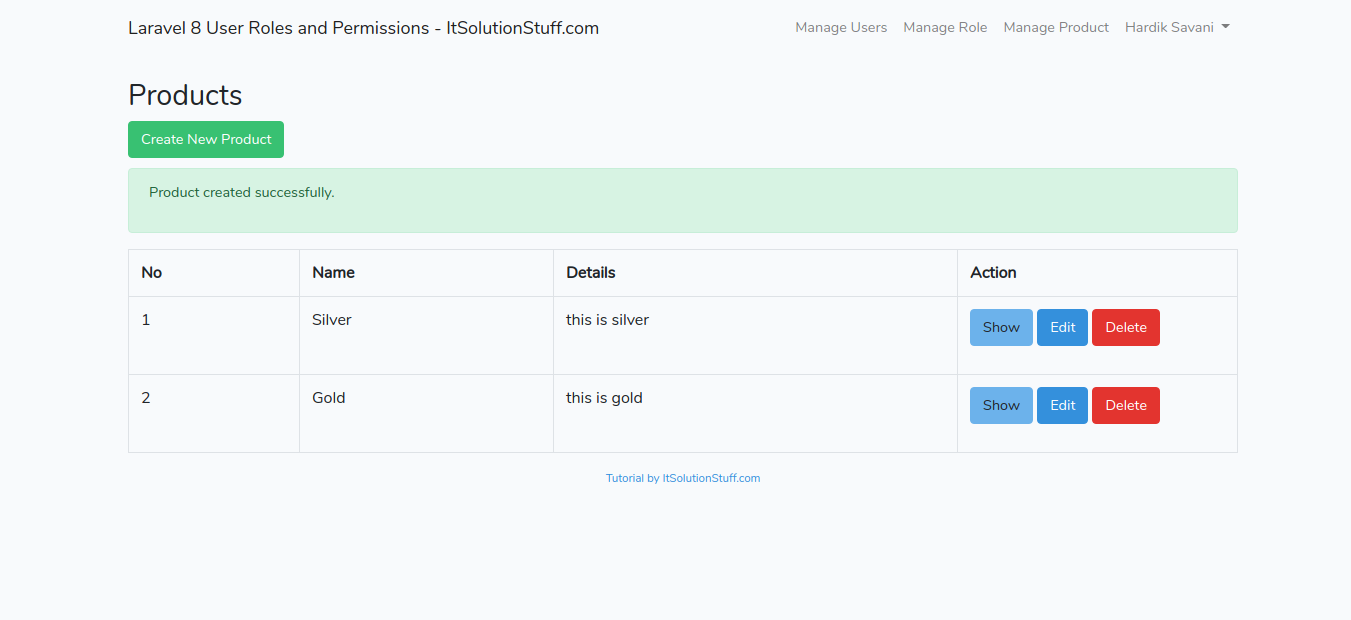The width and height of the screenshot is (1351, 620).
Task: Click the Action column header
Action: click(993, 272)
